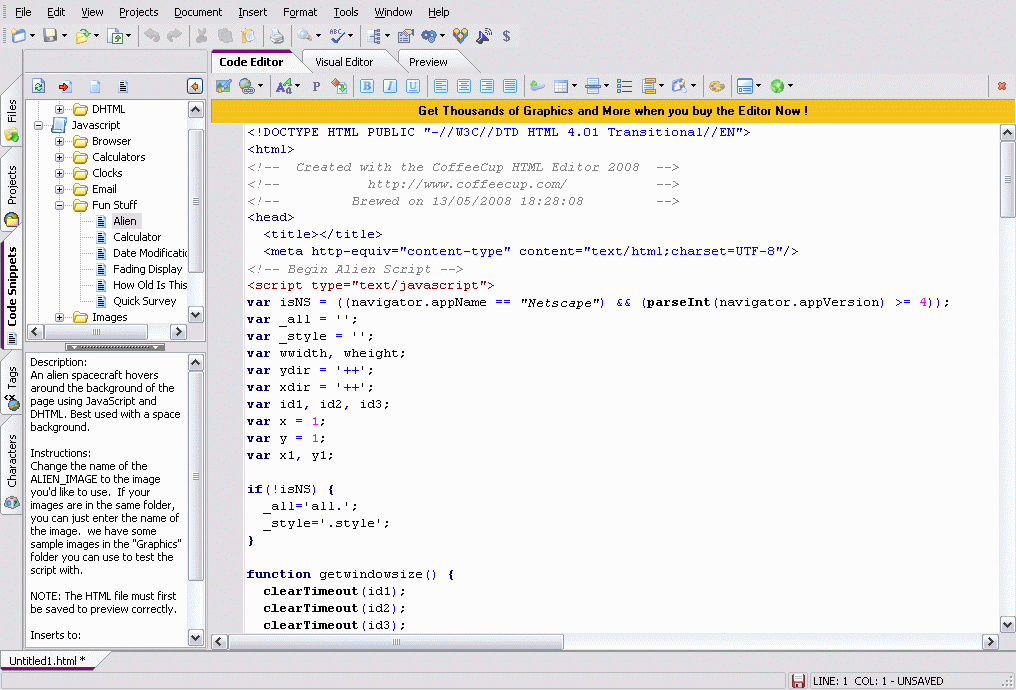Toggle Underline formatting button
1016x690 pixels.
pos(413,86)
